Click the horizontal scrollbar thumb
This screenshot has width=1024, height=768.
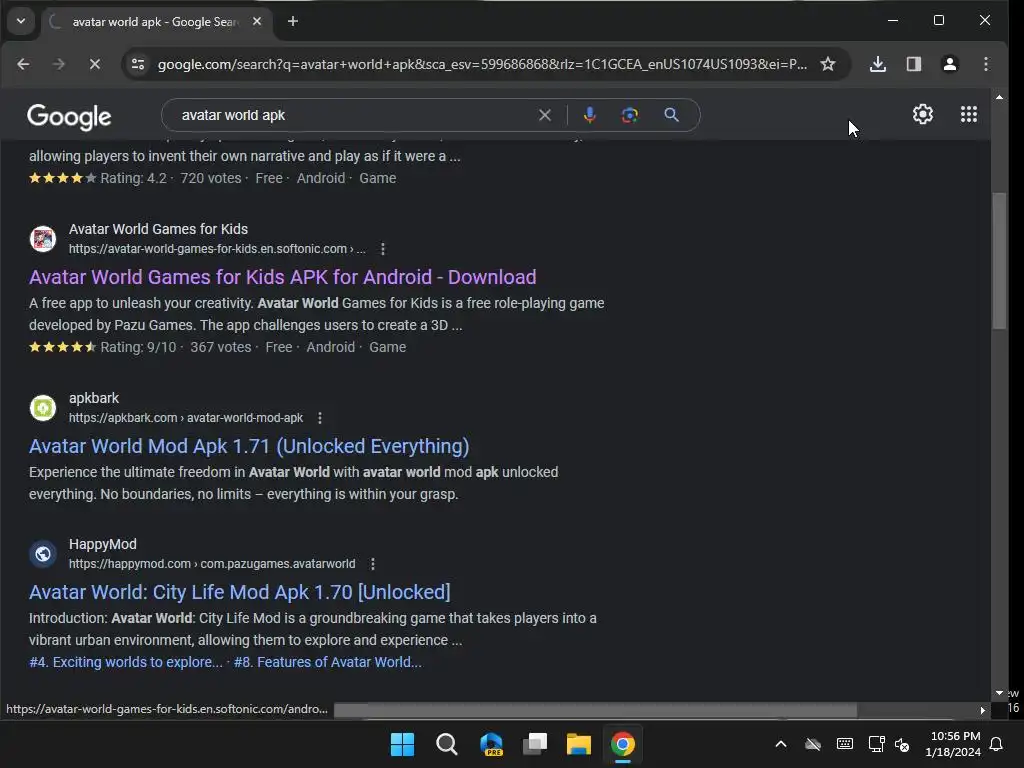595,710
